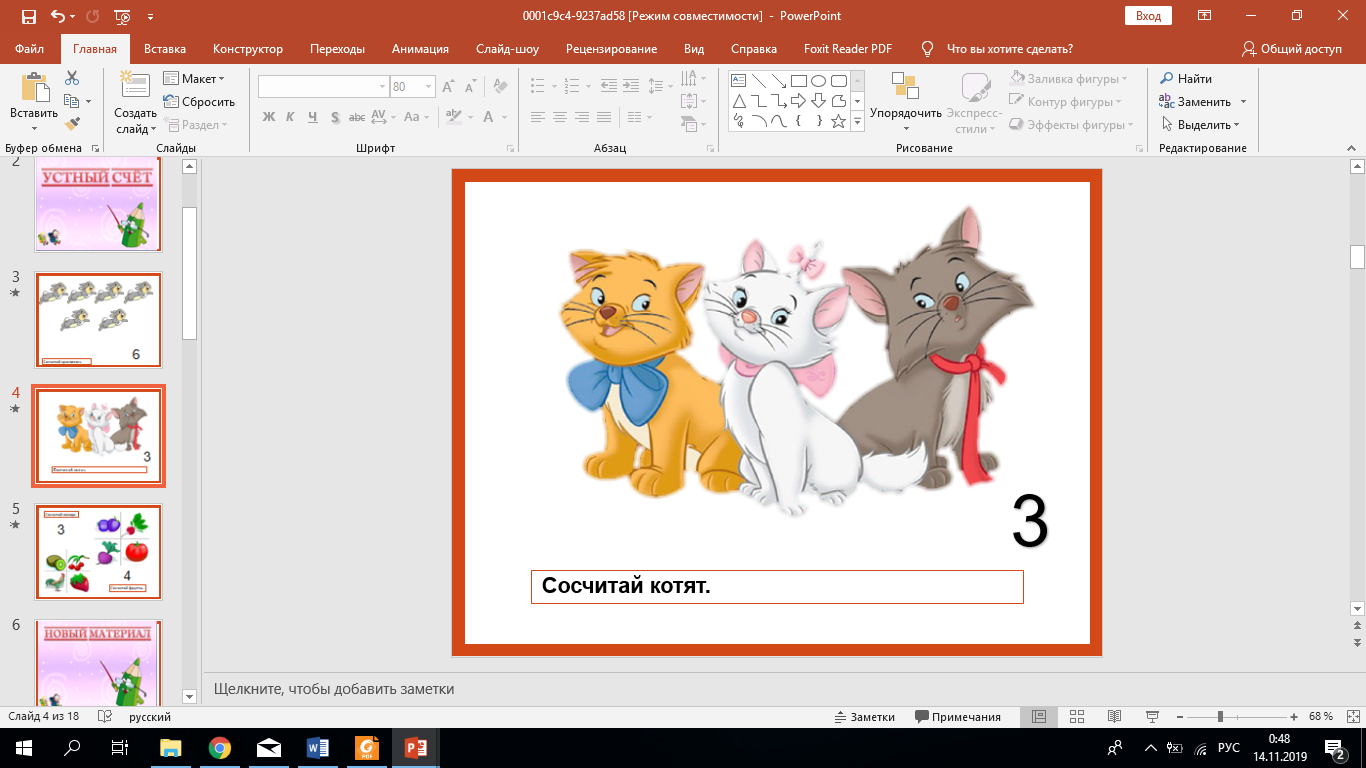The width and height of the screenshot is (1366, 768).
Task: Select the oval shape in shapes gallery
Action: pyautogui.click(x=818, y=81)
